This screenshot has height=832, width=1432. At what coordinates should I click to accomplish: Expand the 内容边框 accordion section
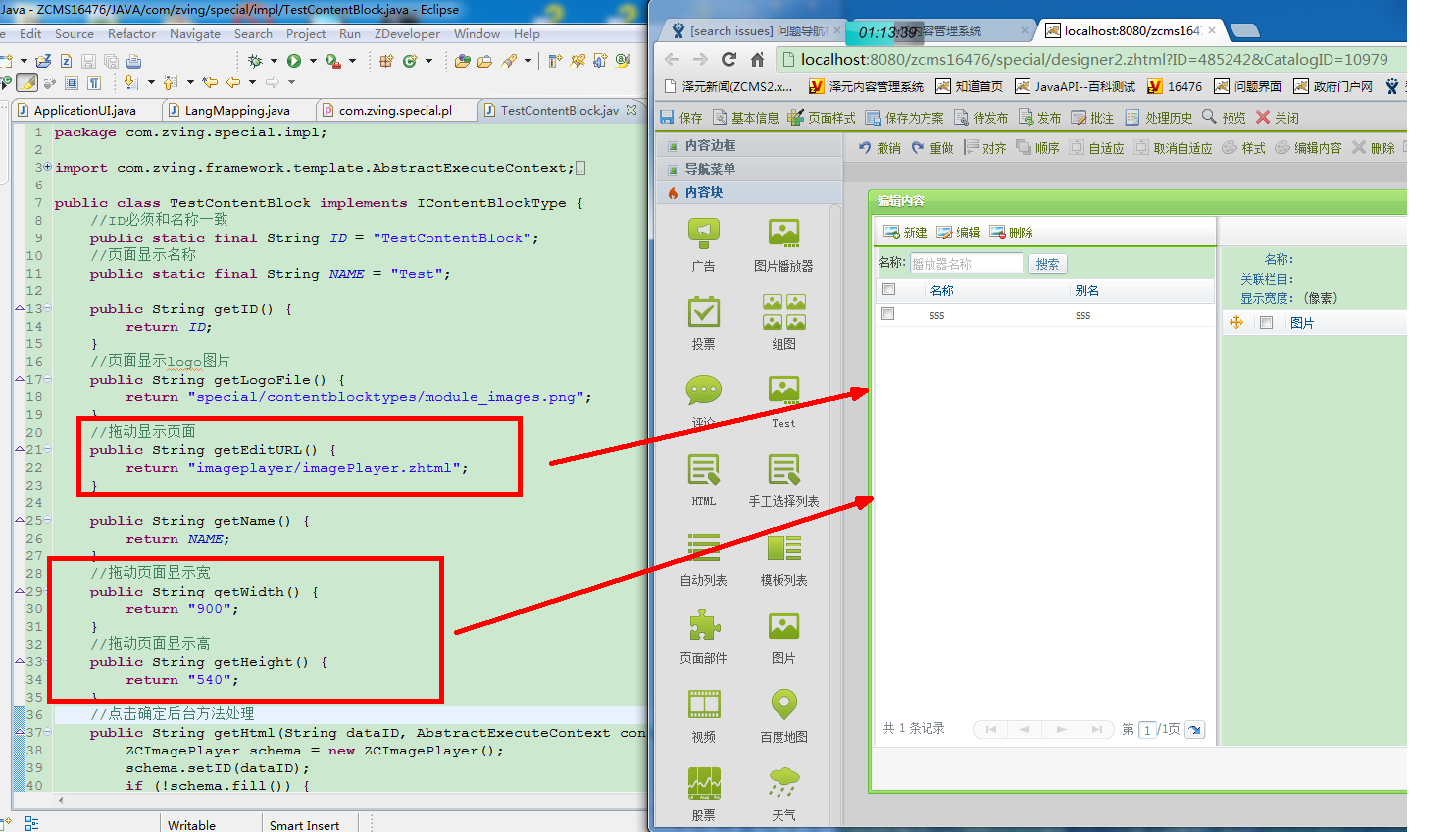[x=709, y=145]
